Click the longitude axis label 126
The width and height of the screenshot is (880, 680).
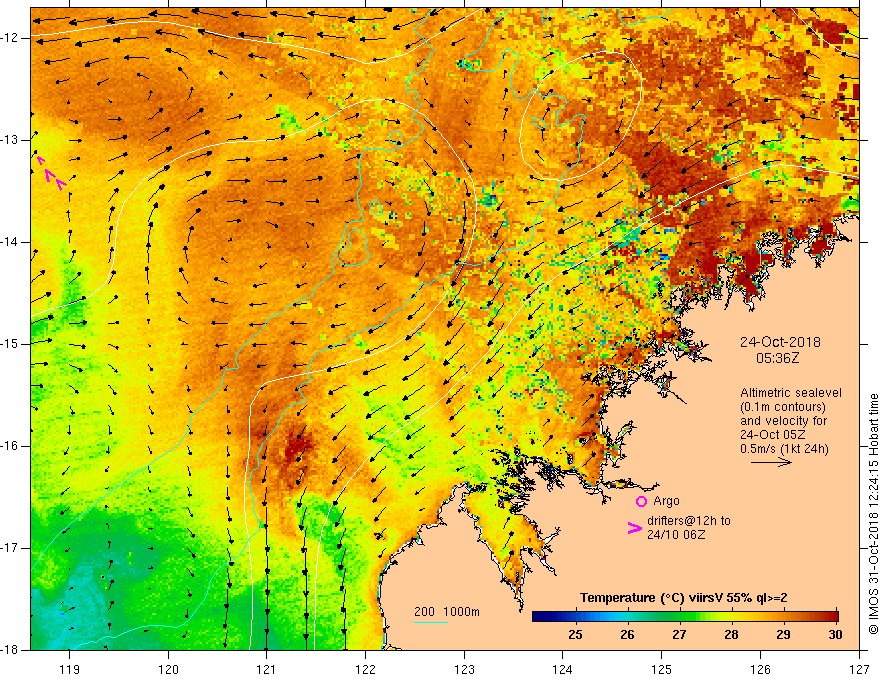pyautogui.click(x=760, y=669)
